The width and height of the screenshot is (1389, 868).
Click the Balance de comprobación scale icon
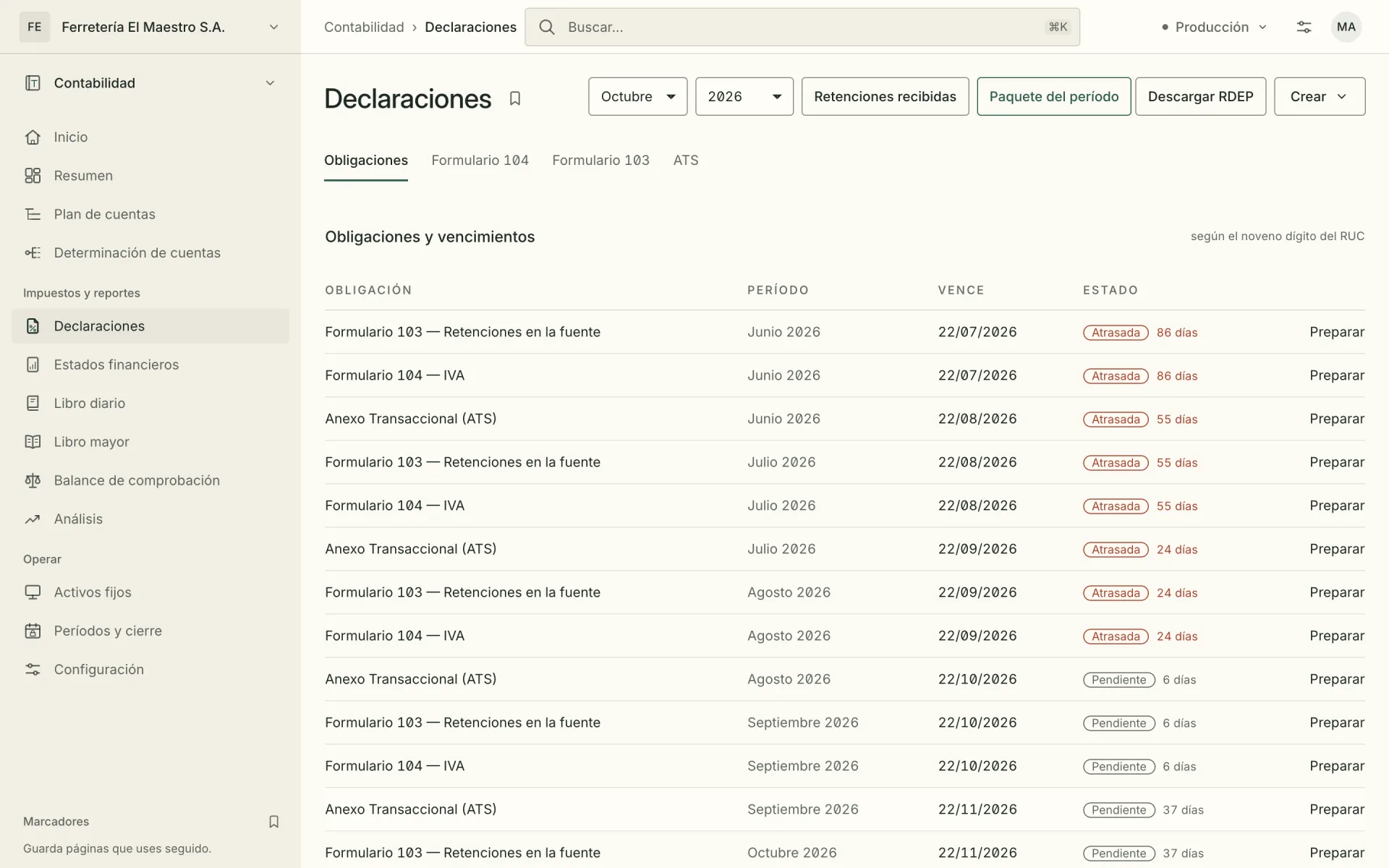coord(33,480)
